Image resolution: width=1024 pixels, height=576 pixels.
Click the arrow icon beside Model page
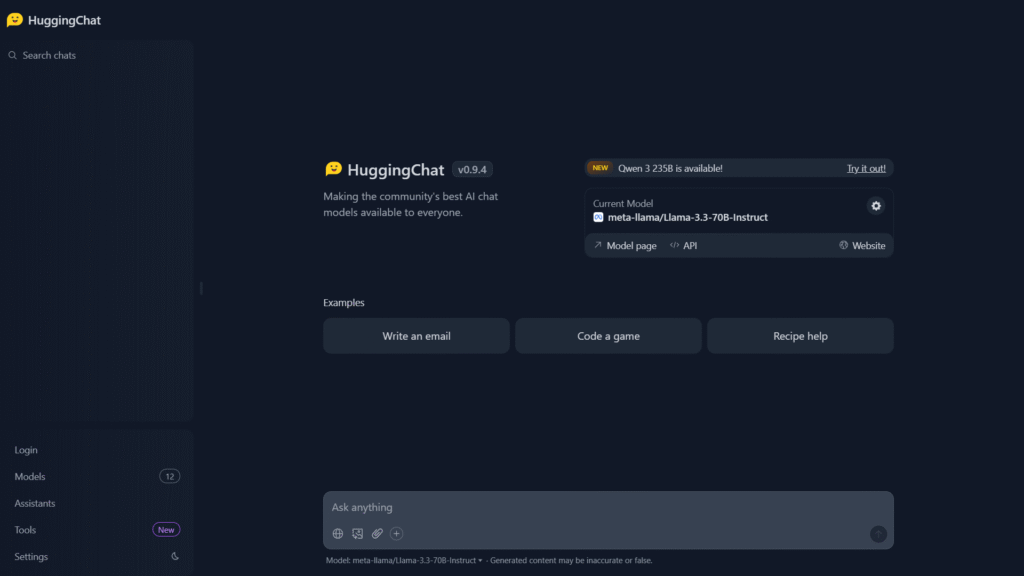[598, 245]
